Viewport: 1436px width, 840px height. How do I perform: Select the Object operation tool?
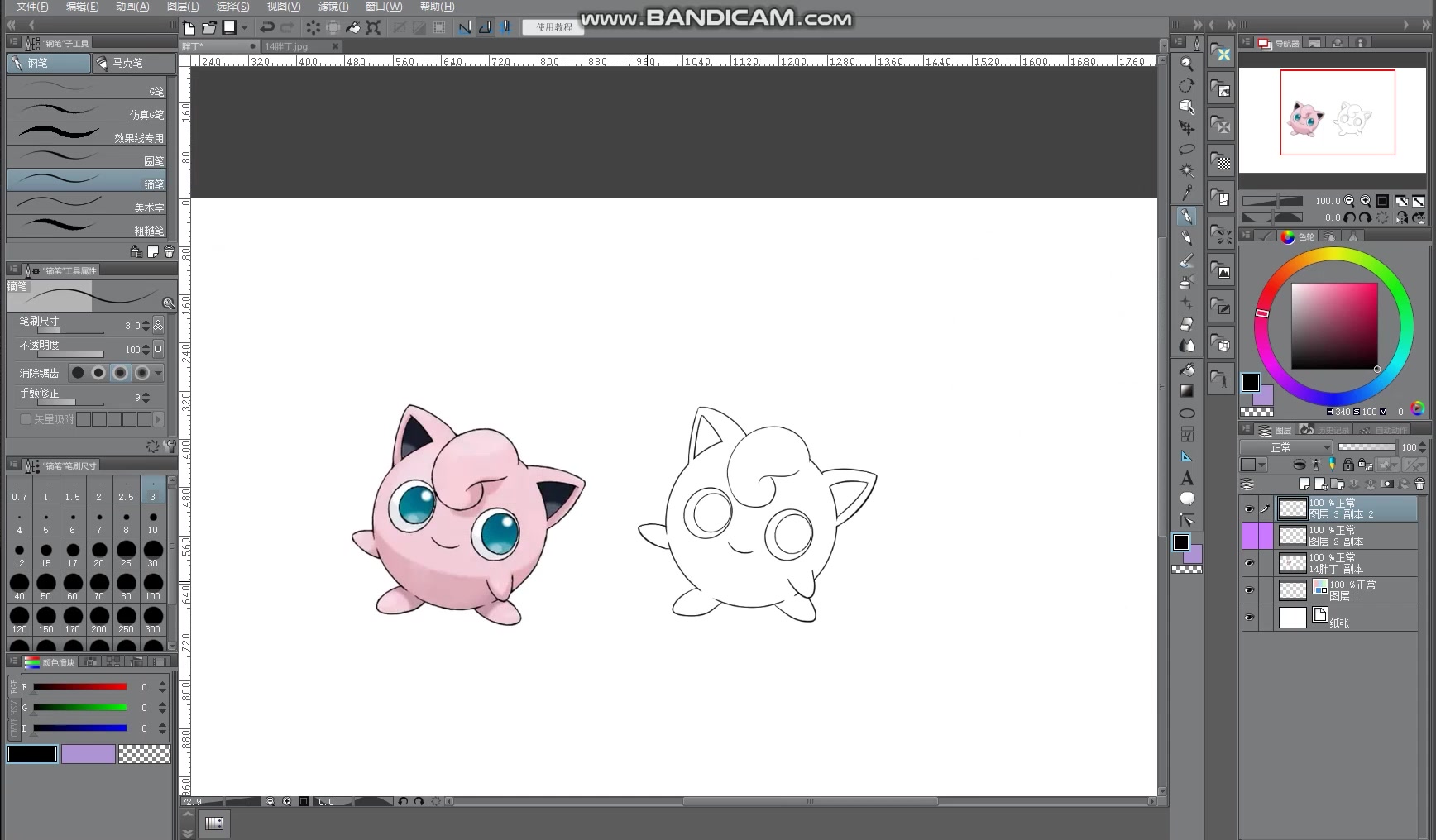click(1186, 107)
